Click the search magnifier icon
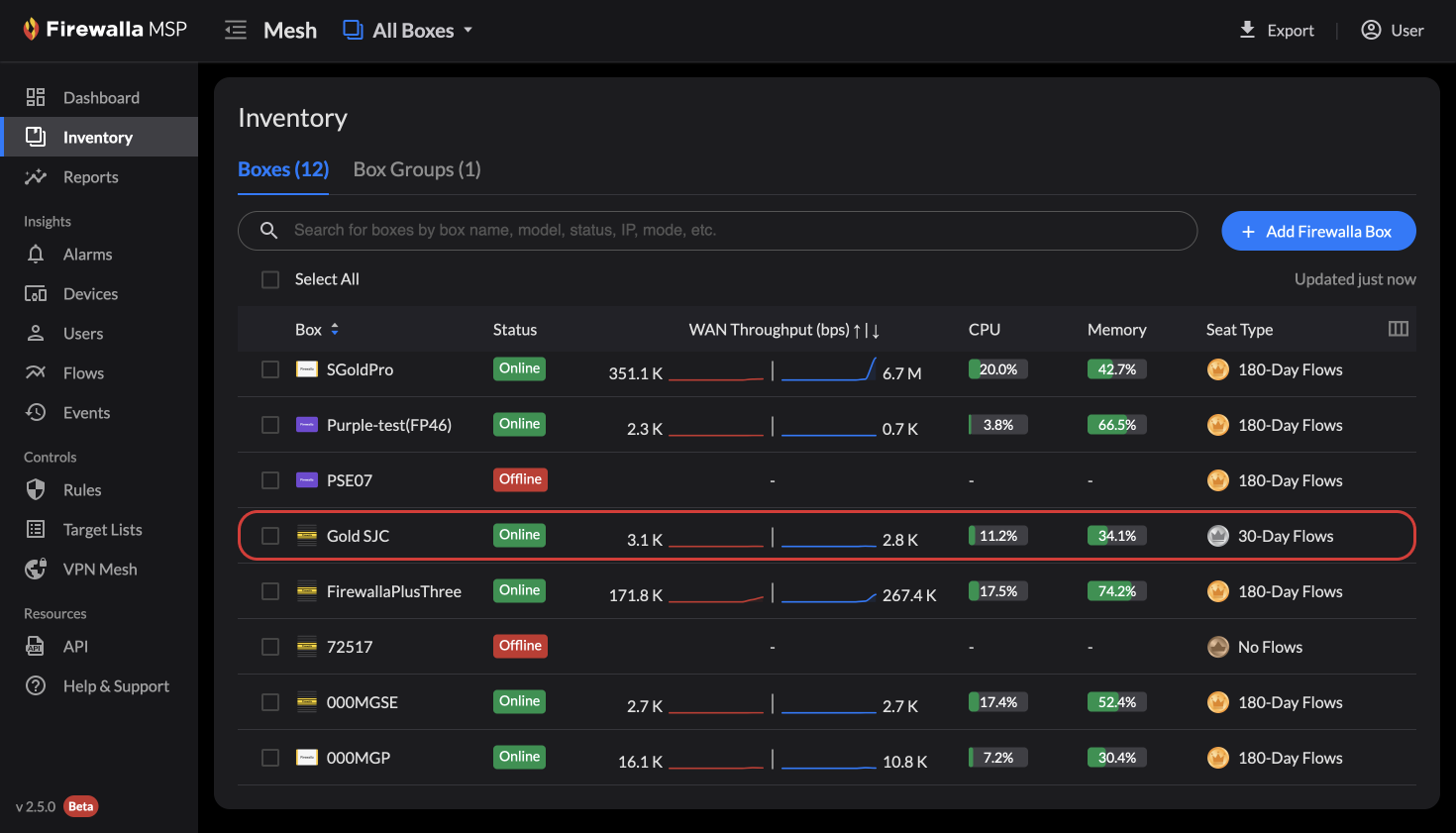The image size is (1456, 833). pyautogui.click(x=268, y=230)
